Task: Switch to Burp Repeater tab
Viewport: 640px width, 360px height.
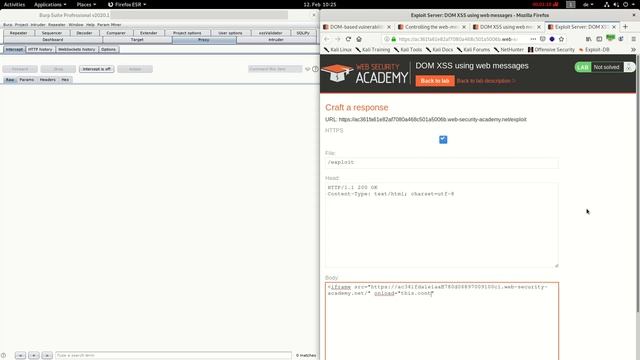Action: pos(18,33)
